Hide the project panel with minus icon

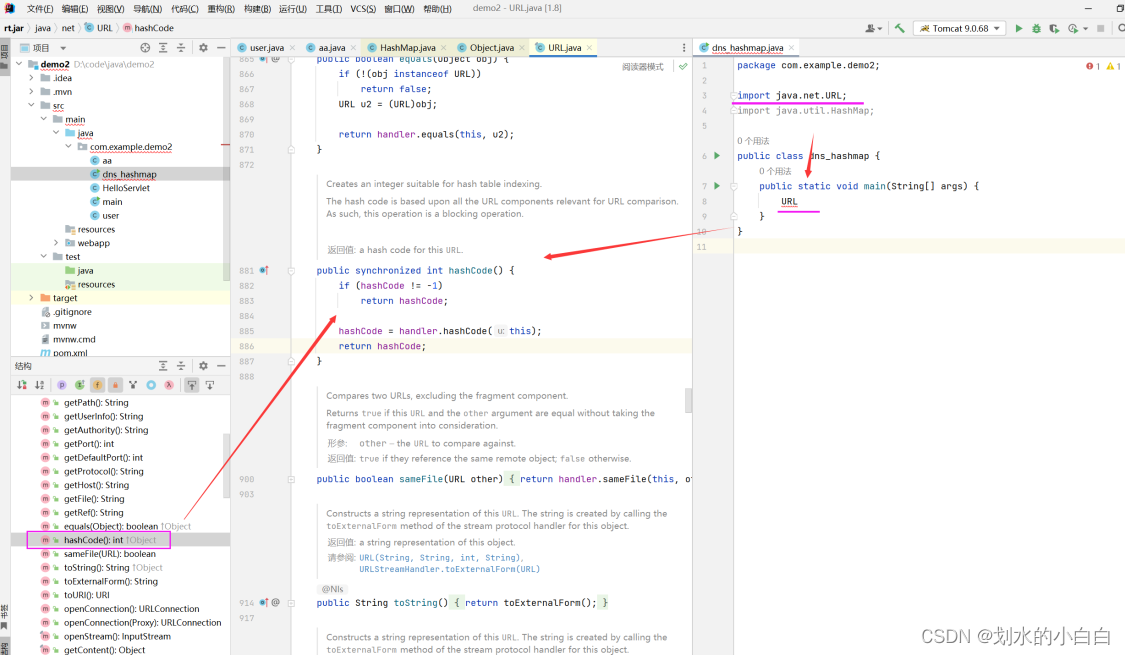tap(221, 47)
